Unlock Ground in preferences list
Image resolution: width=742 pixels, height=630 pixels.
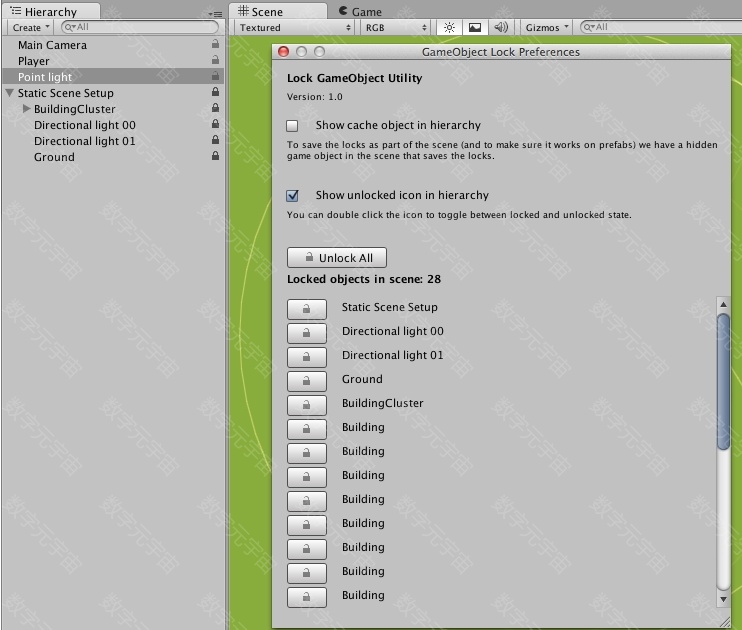(x=307, y=381)
